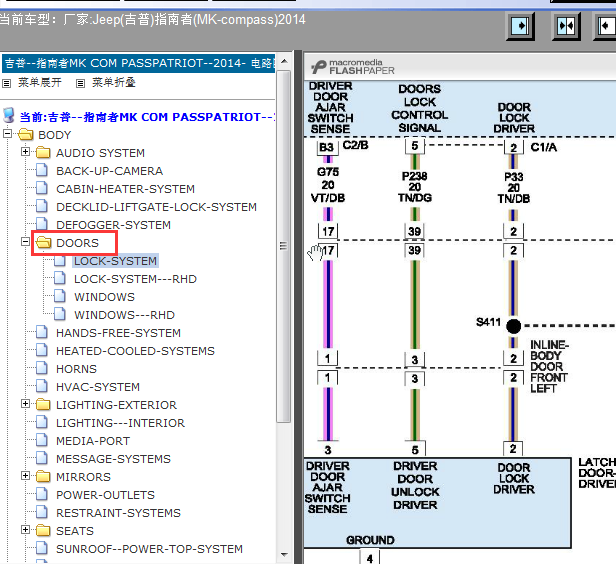Screen dimensions: 616x564
Task: Click the computer icon beside 当前 heading
Action: point(9,115)
